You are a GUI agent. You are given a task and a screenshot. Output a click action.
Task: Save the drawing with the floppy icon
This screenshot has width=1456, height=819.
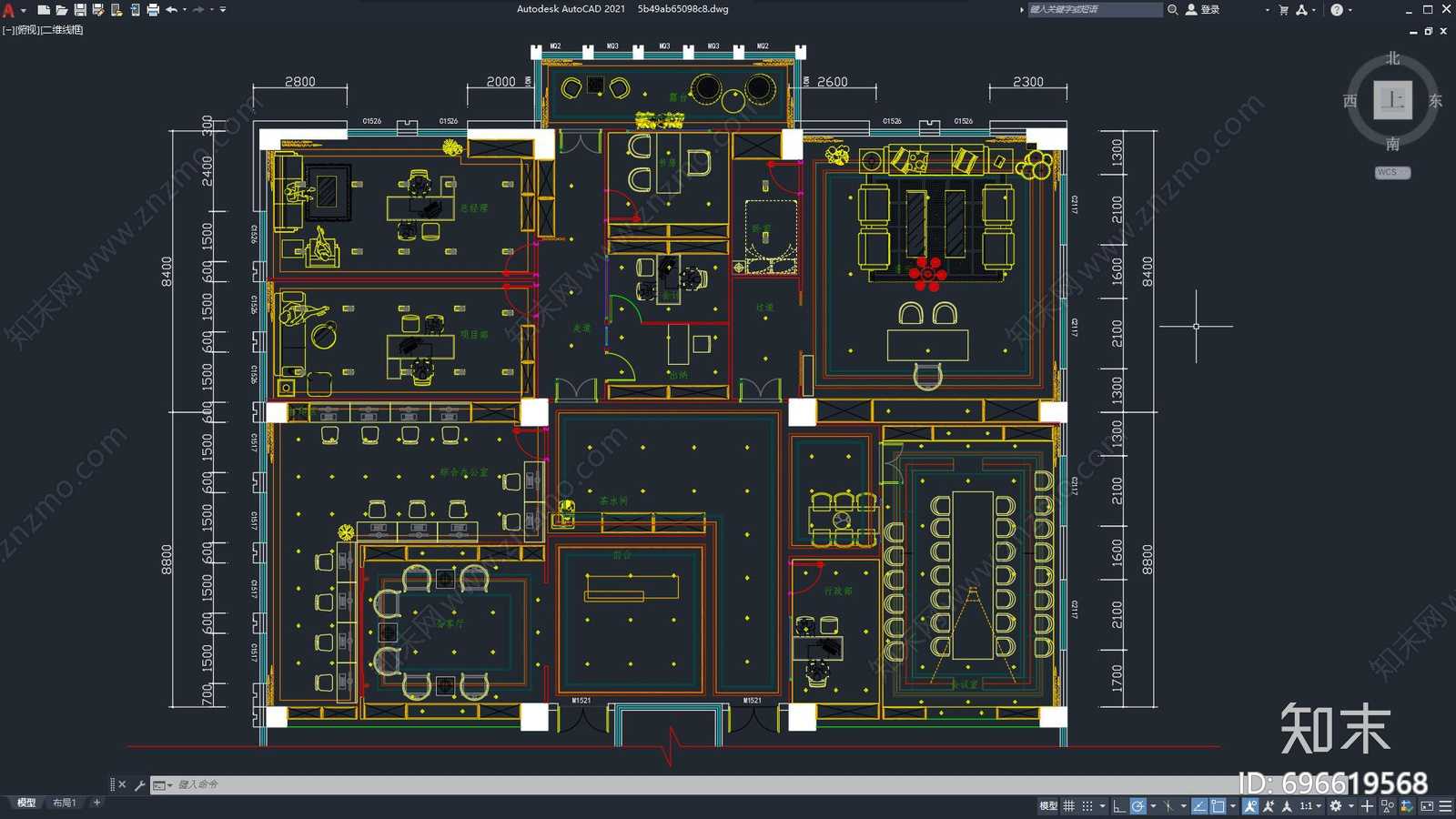click(x=80, y=10)
